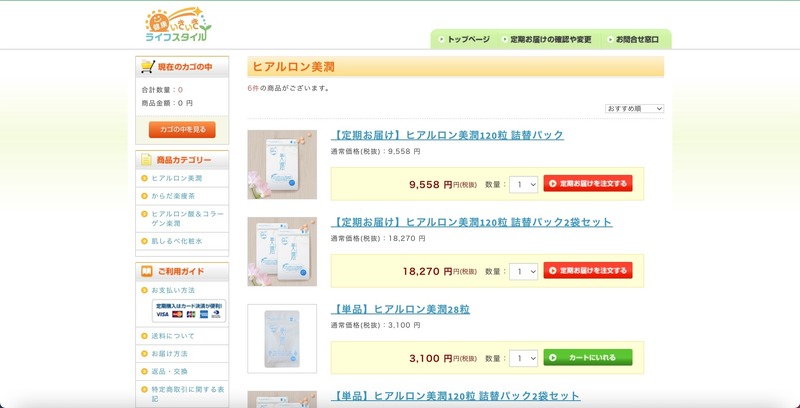Click the first product's package thumbnail
This screenshot has width=800, height=408.
click(x=282, y=164)
